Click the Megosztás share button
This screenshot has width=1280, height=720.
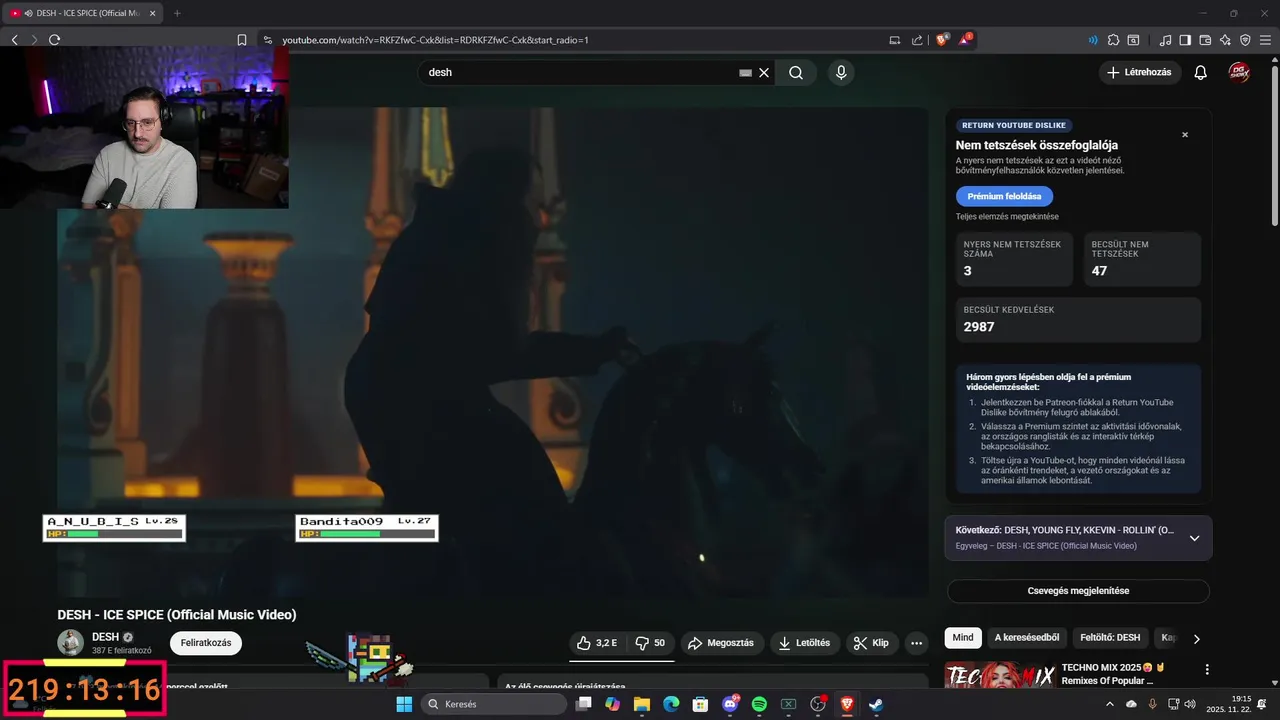tap(721, 643)
